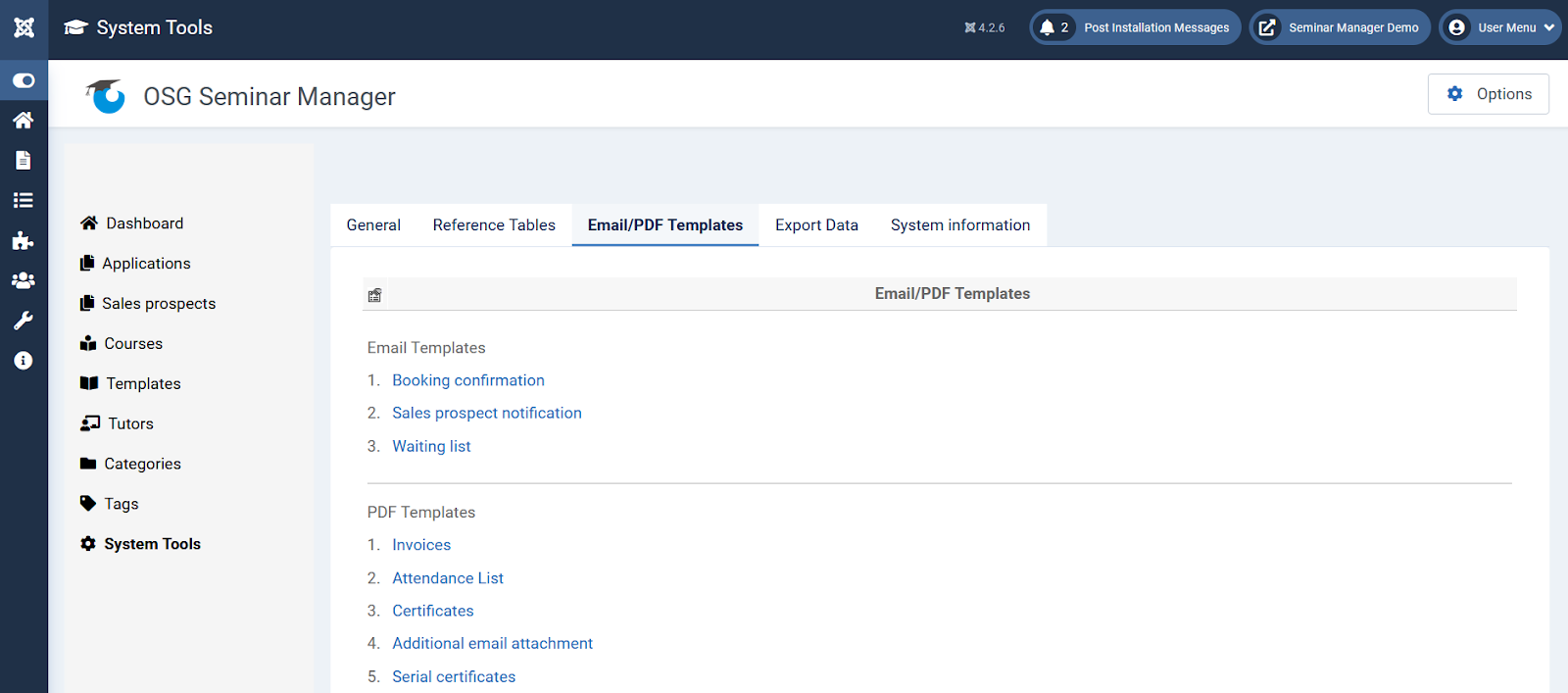
Task: Open Templates in the sidebar
Action: pos(130,384)
